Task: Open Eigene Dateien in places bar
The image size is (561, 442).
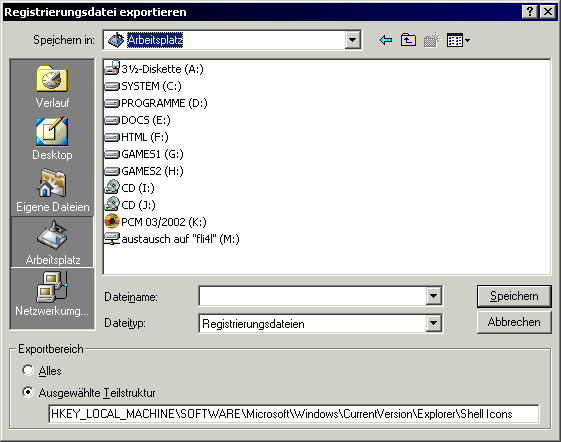Action: (x=52, y=190)
